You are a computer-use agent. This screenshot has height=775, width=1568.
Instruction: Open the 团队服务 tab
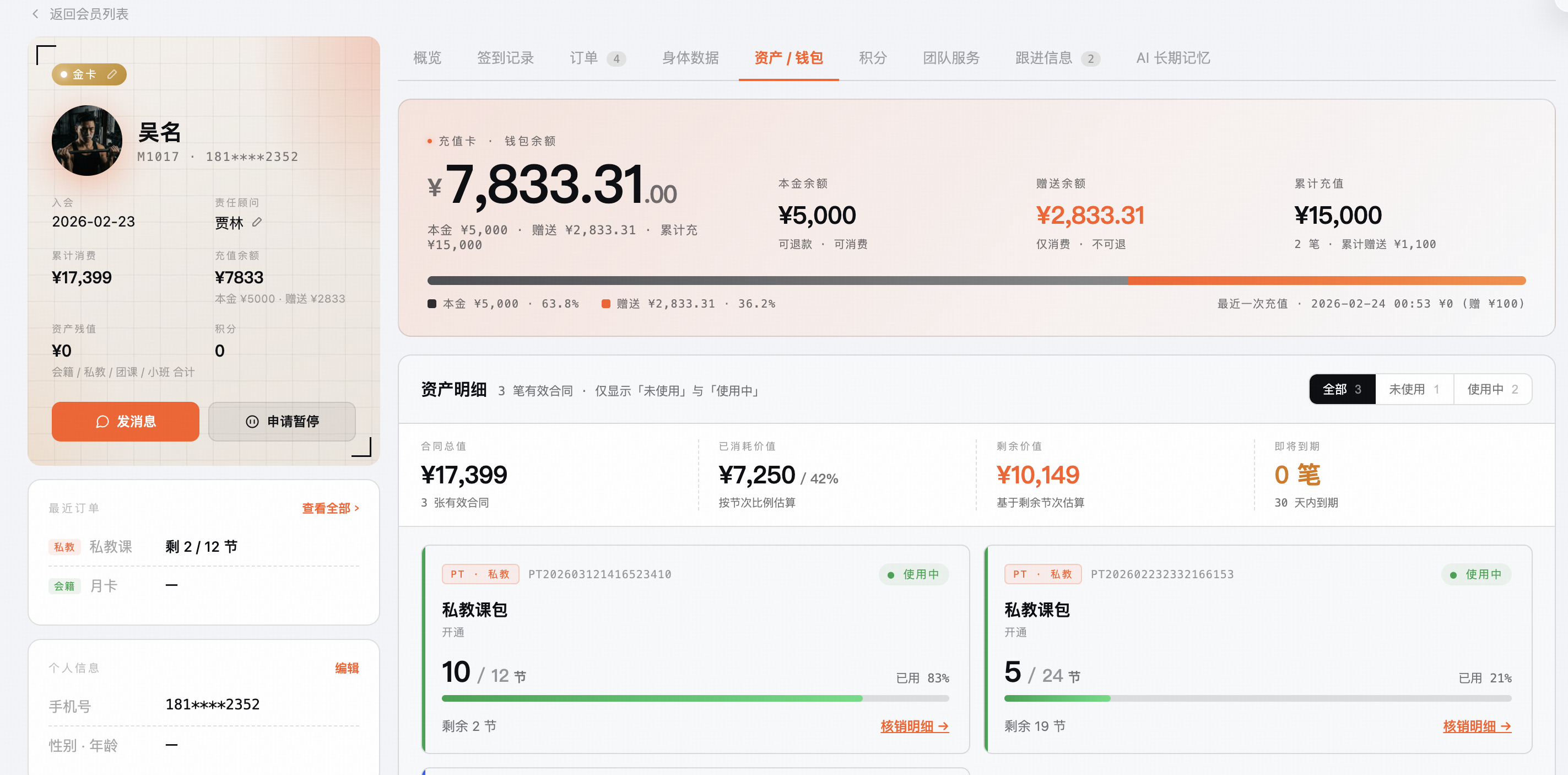pyautogui.click(x=951, y=58)
